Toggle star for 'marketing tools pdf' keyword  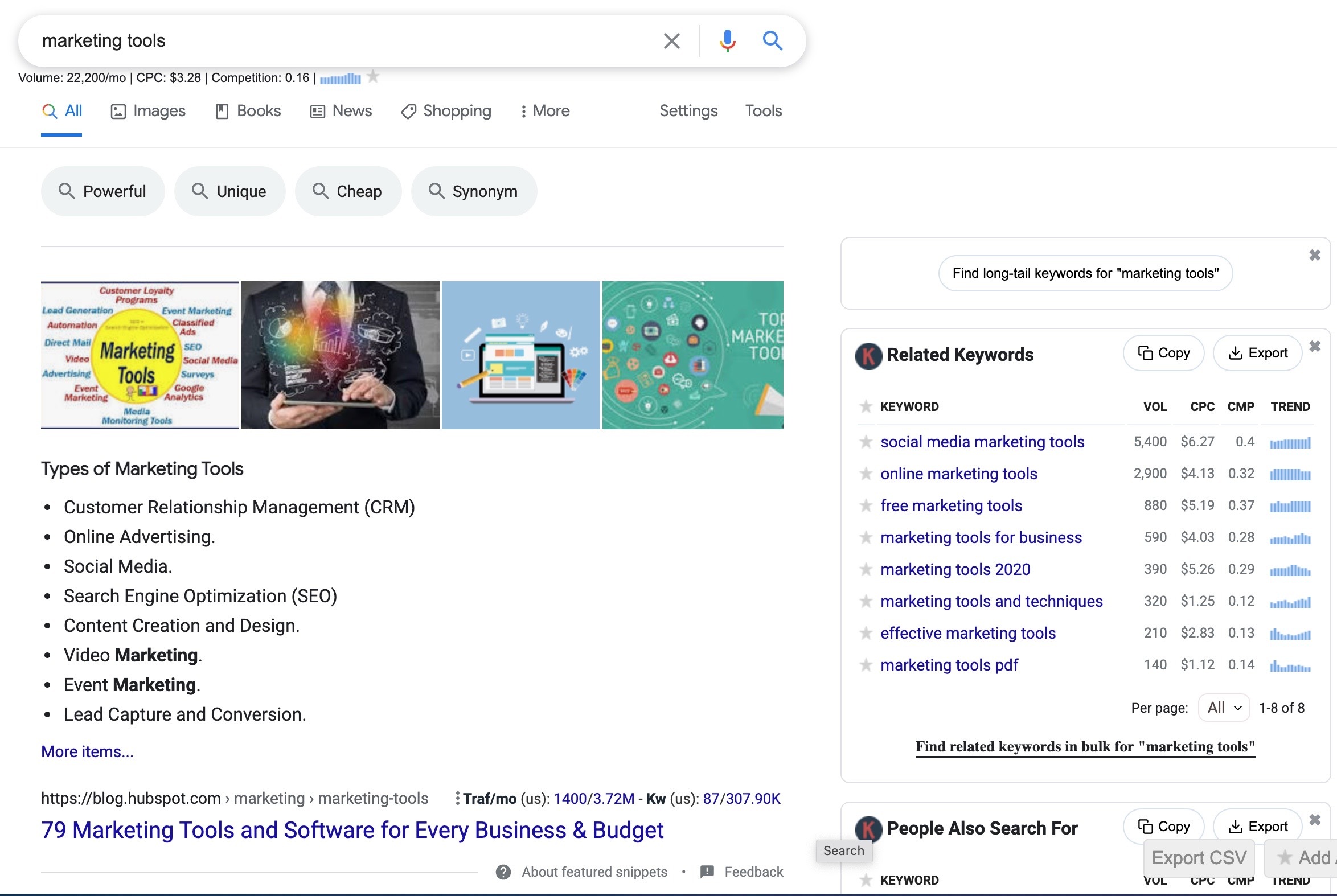(x=866, y=665)
